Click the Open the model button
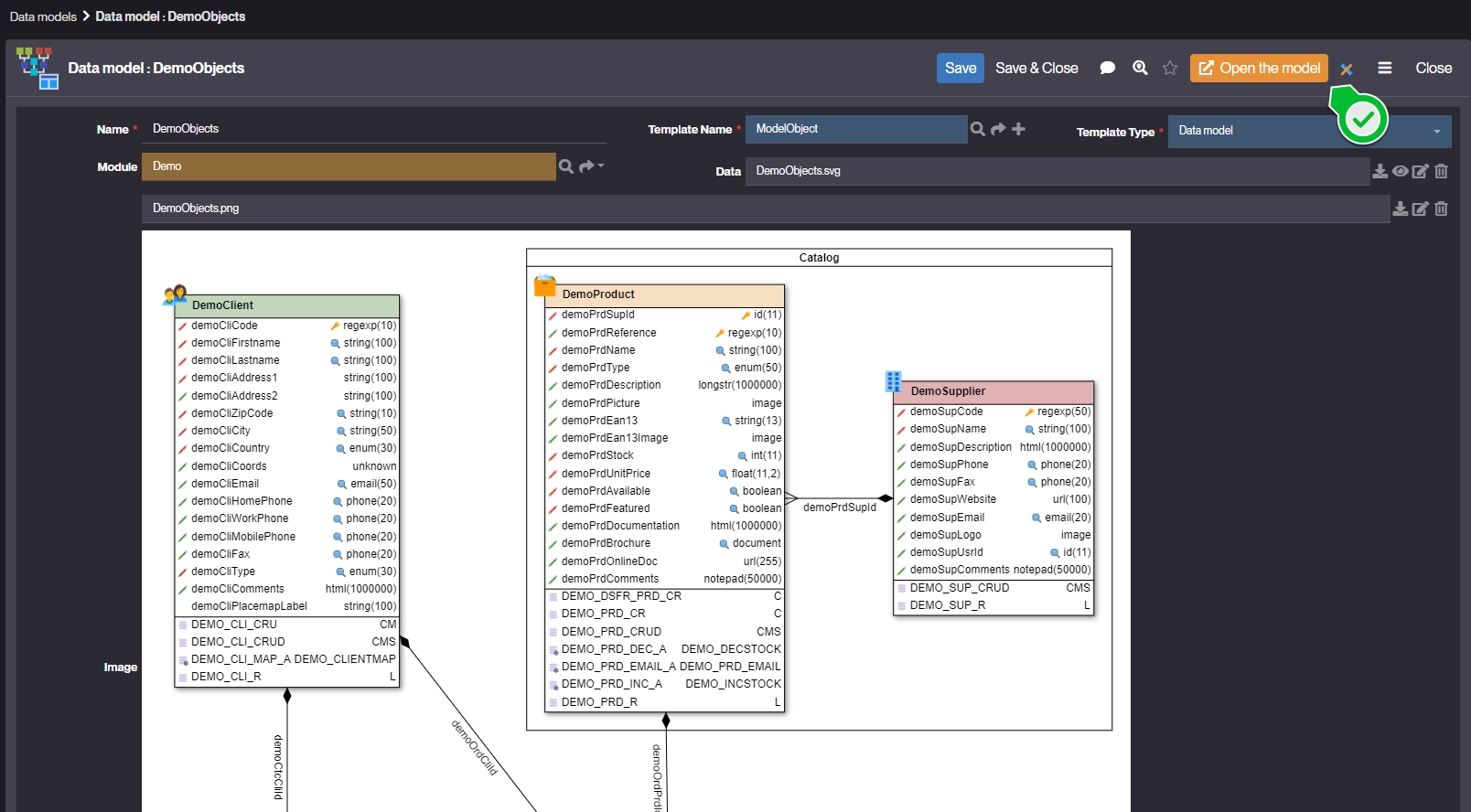The height and width of the screenshot is (812, 1471). point(1259,68)
